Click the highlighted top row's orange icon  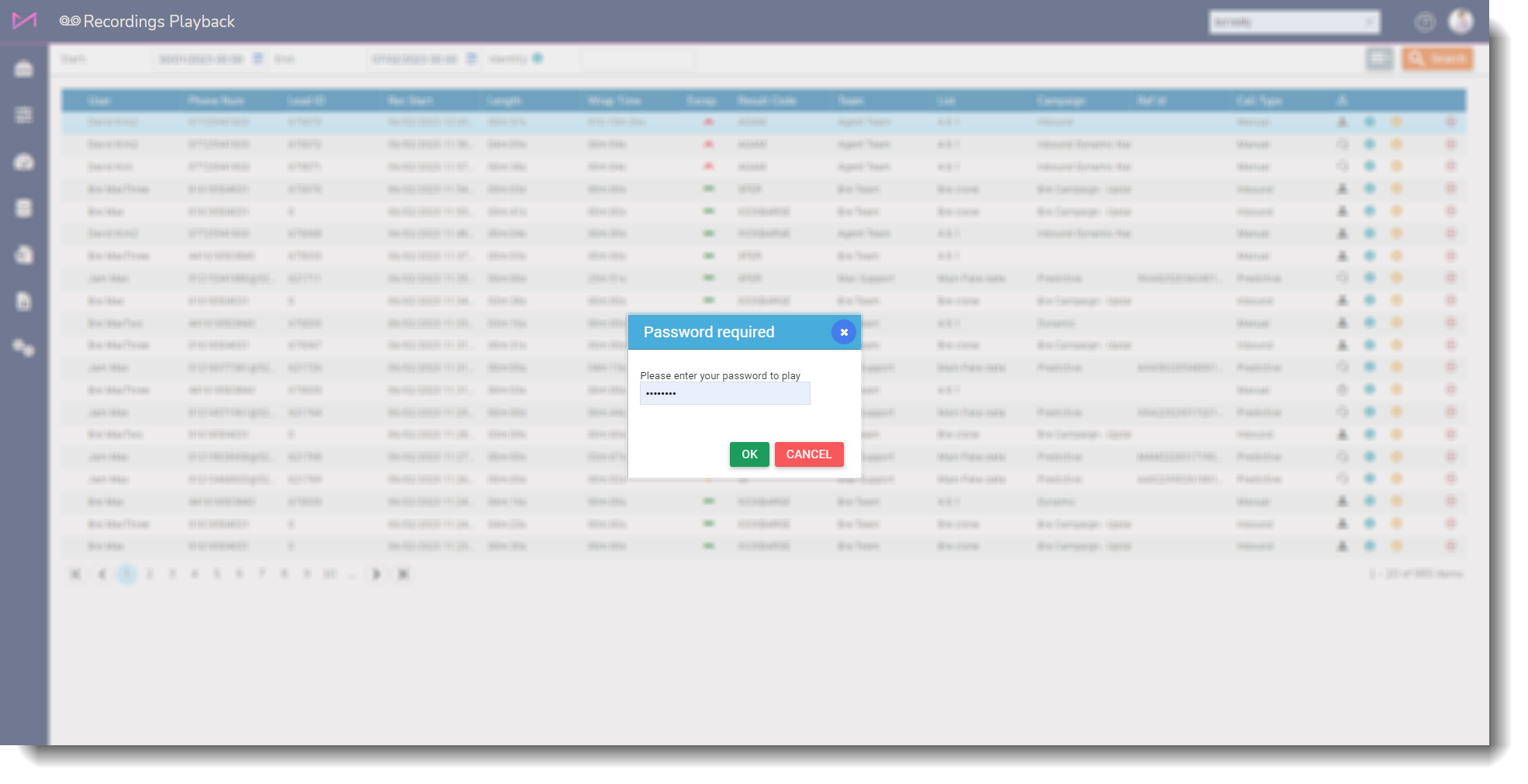[1396, 122]
